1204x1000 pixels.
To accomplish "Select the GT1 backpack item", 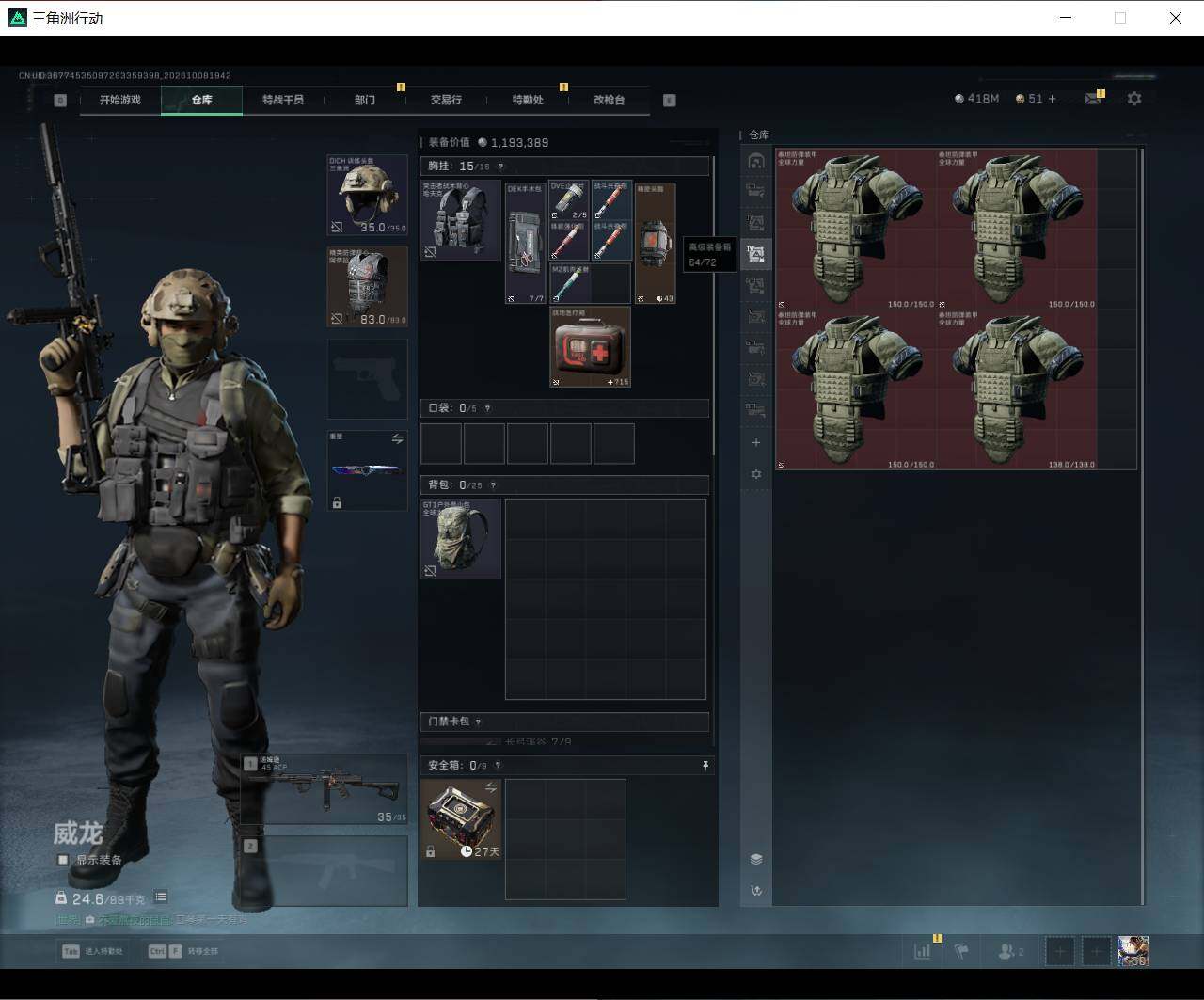I will tap(461, 538).
